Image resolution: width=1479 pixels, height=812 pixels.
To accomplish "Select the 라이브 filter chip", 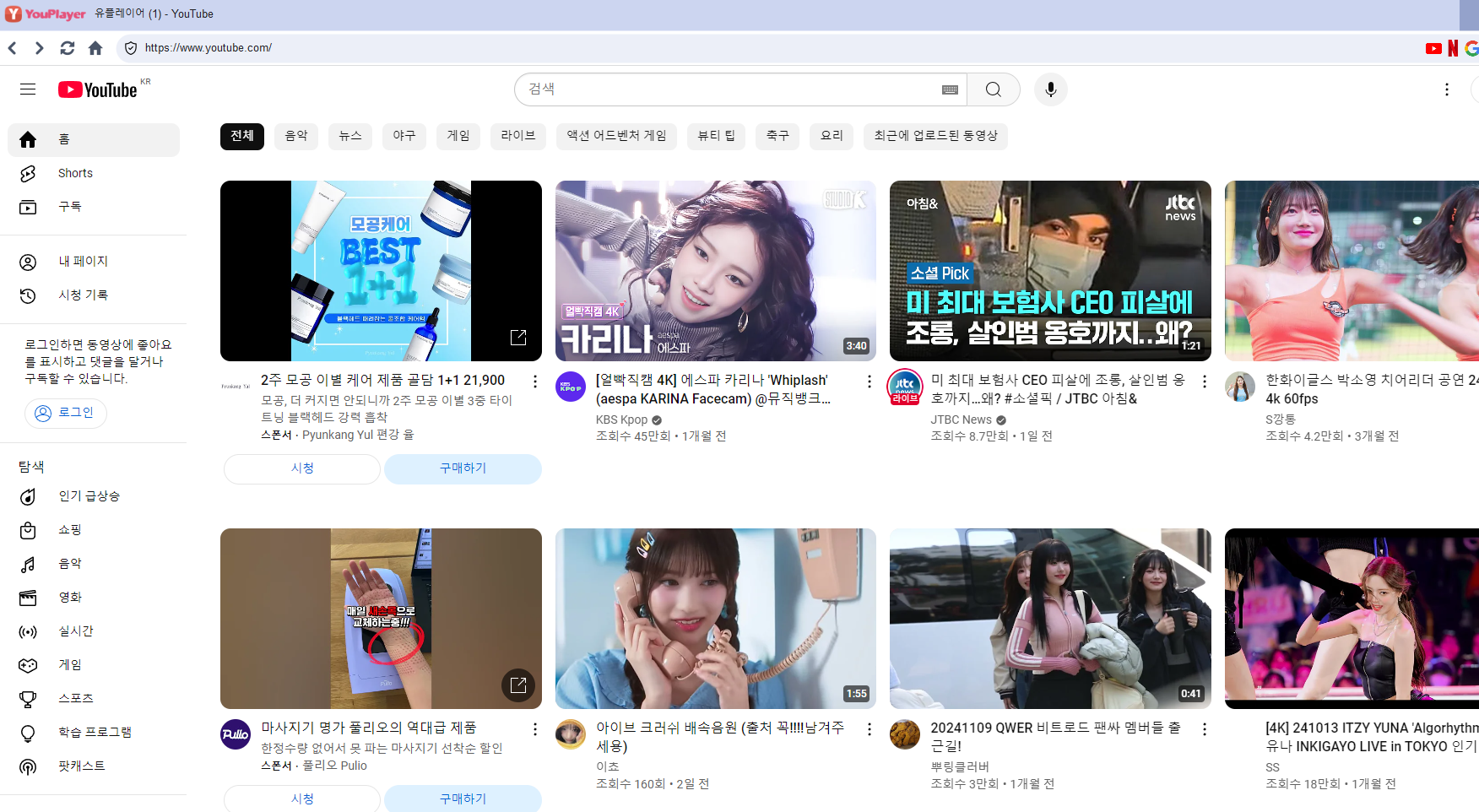I will click(518, 136).
